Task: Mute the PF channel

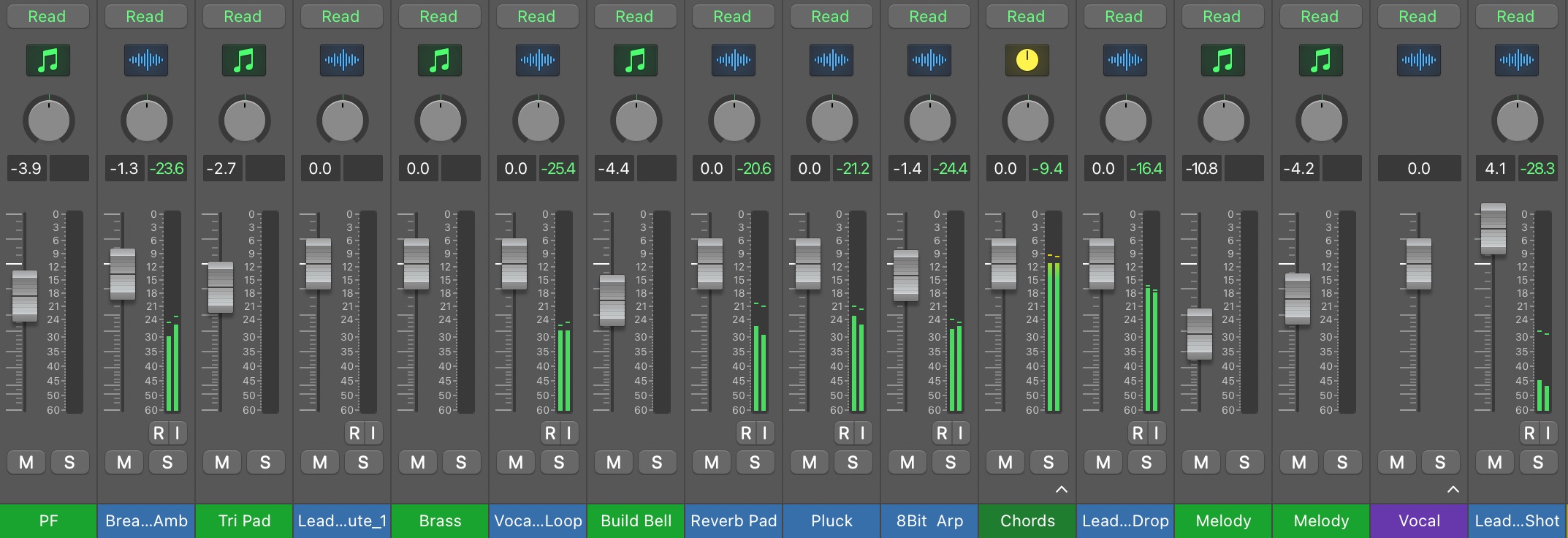Action: tap(26, 462)
